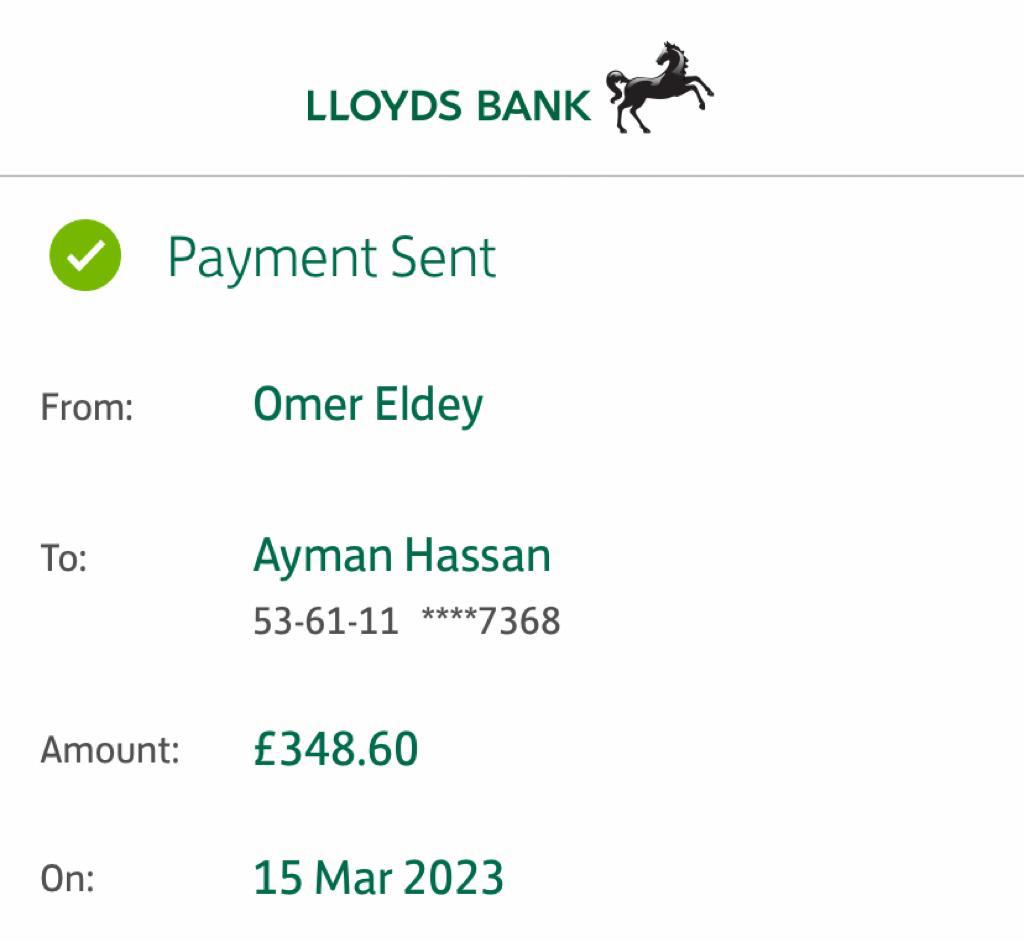Click the On: date label
The width and height of the screenshot is (1024, 942).
coord(67,878)
